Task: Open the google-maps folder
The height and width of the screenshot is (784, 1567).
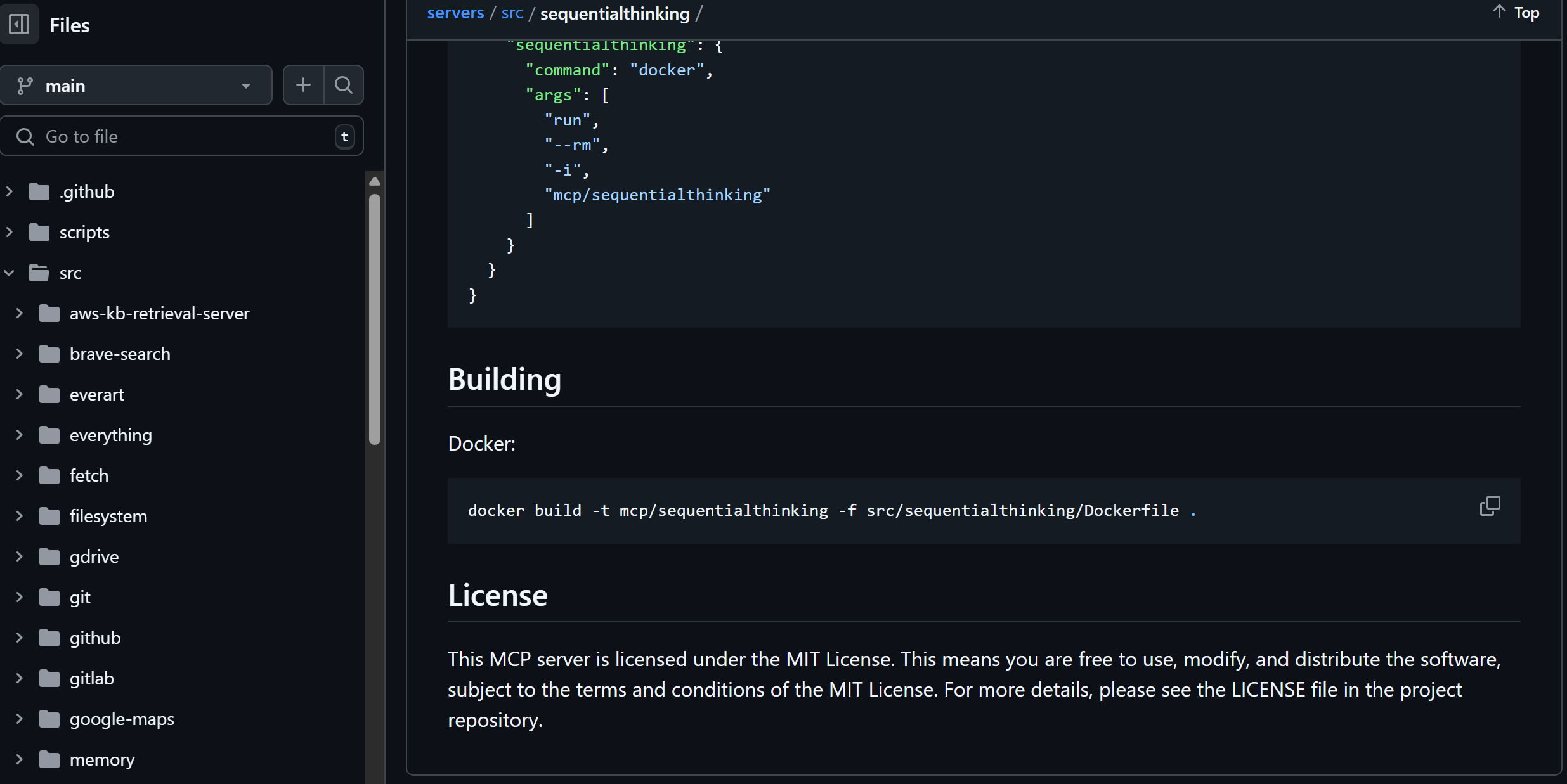Action: [x=122, y=719]
